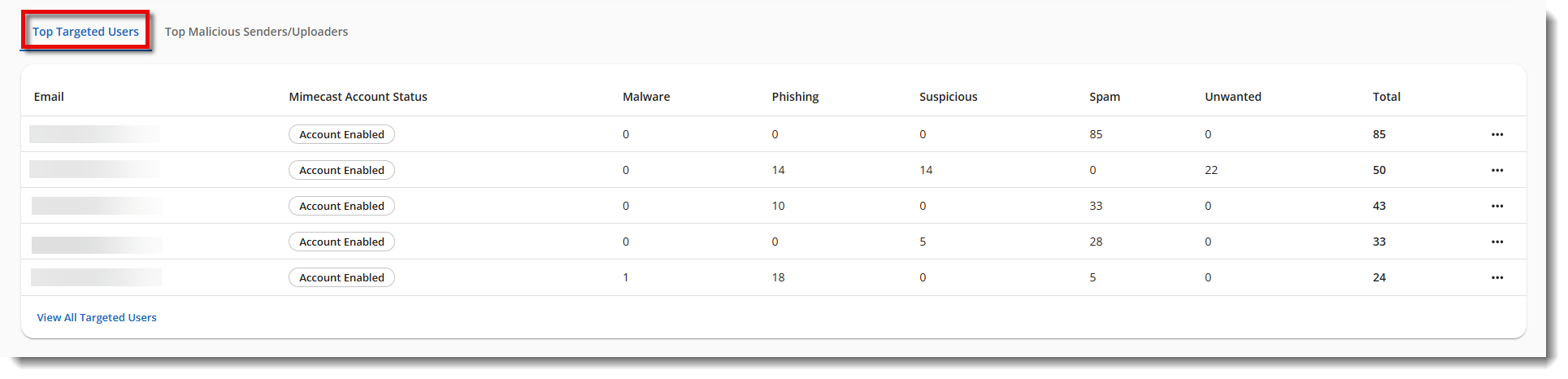1568x379 pixels.
Task: Click the Email column header
Action: [49, 97]
